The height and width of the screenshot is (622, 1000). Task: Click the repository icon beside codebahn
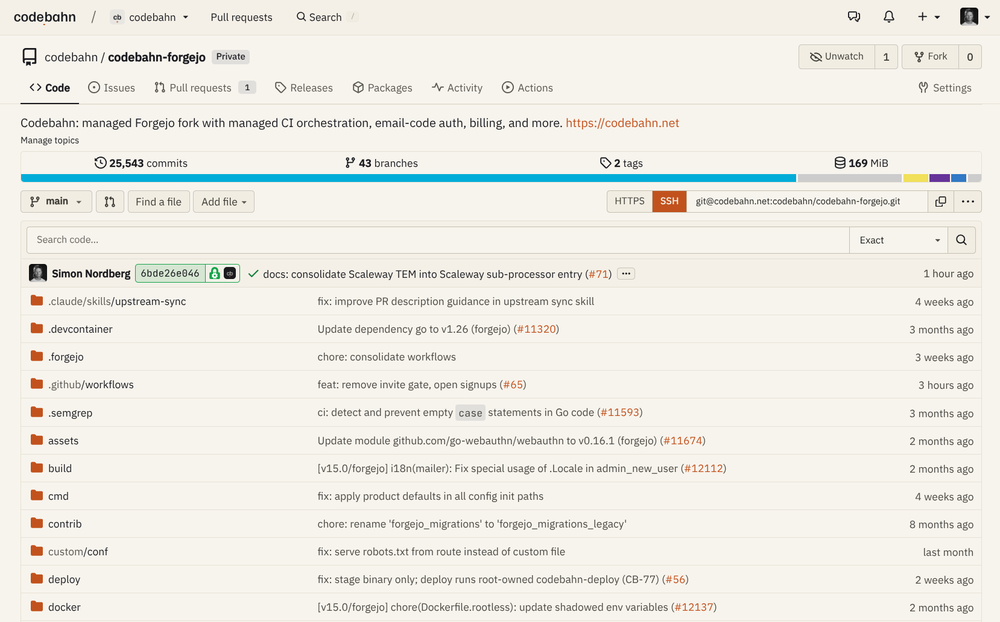tap(29, 57)
